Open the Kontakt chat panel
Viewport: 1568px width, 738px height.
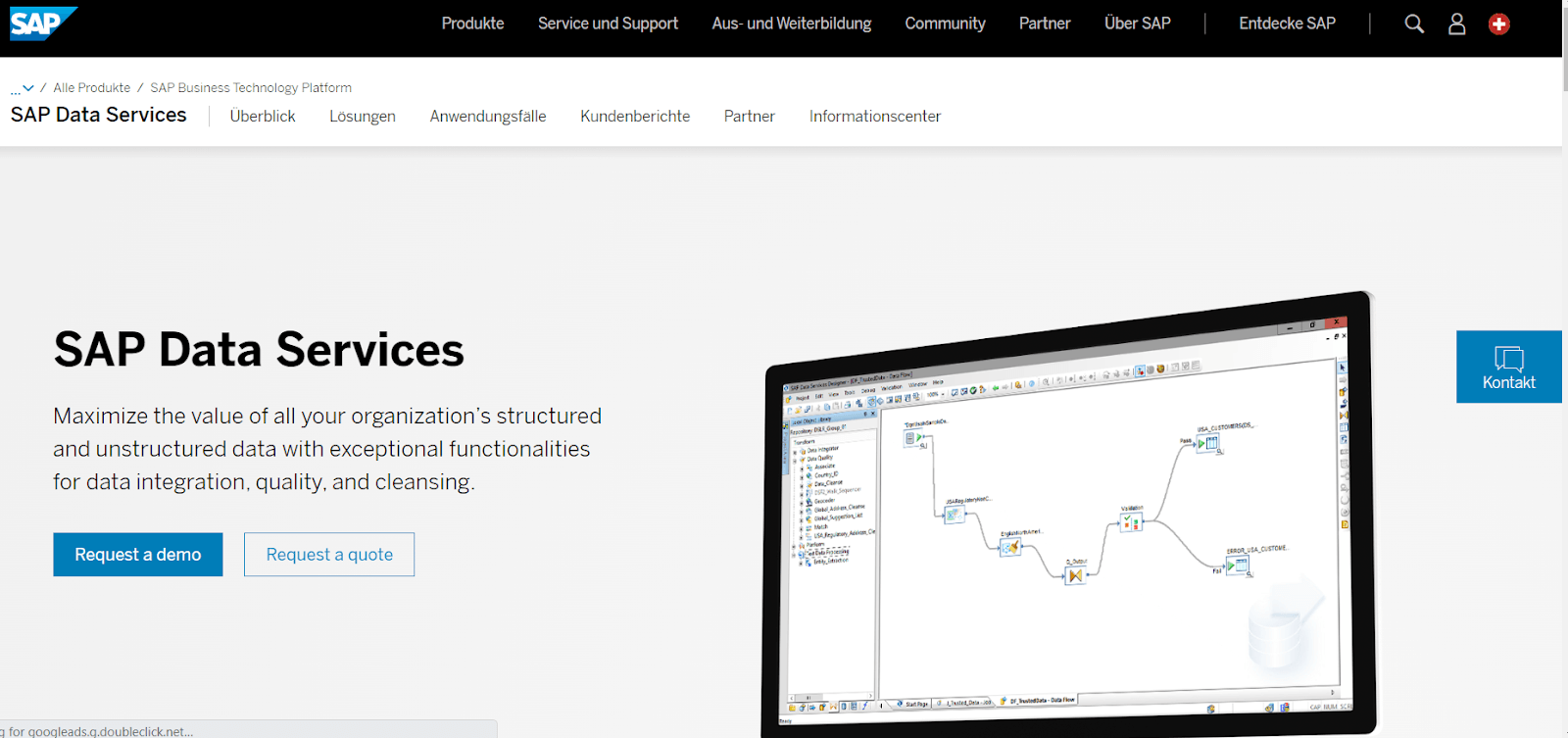[x=1508, y=367]
